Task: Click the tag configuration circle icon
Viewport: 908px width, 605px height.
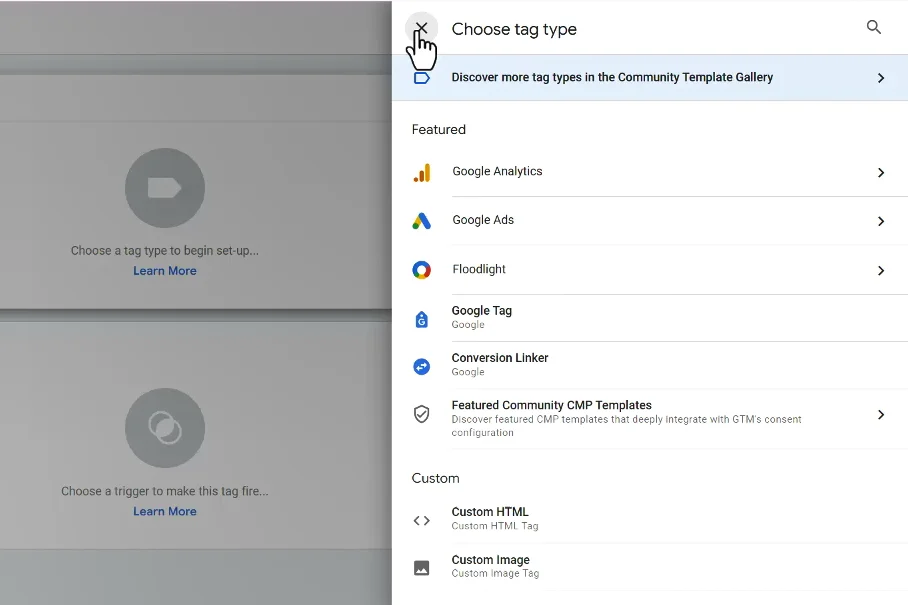Action: click(165, 188)
